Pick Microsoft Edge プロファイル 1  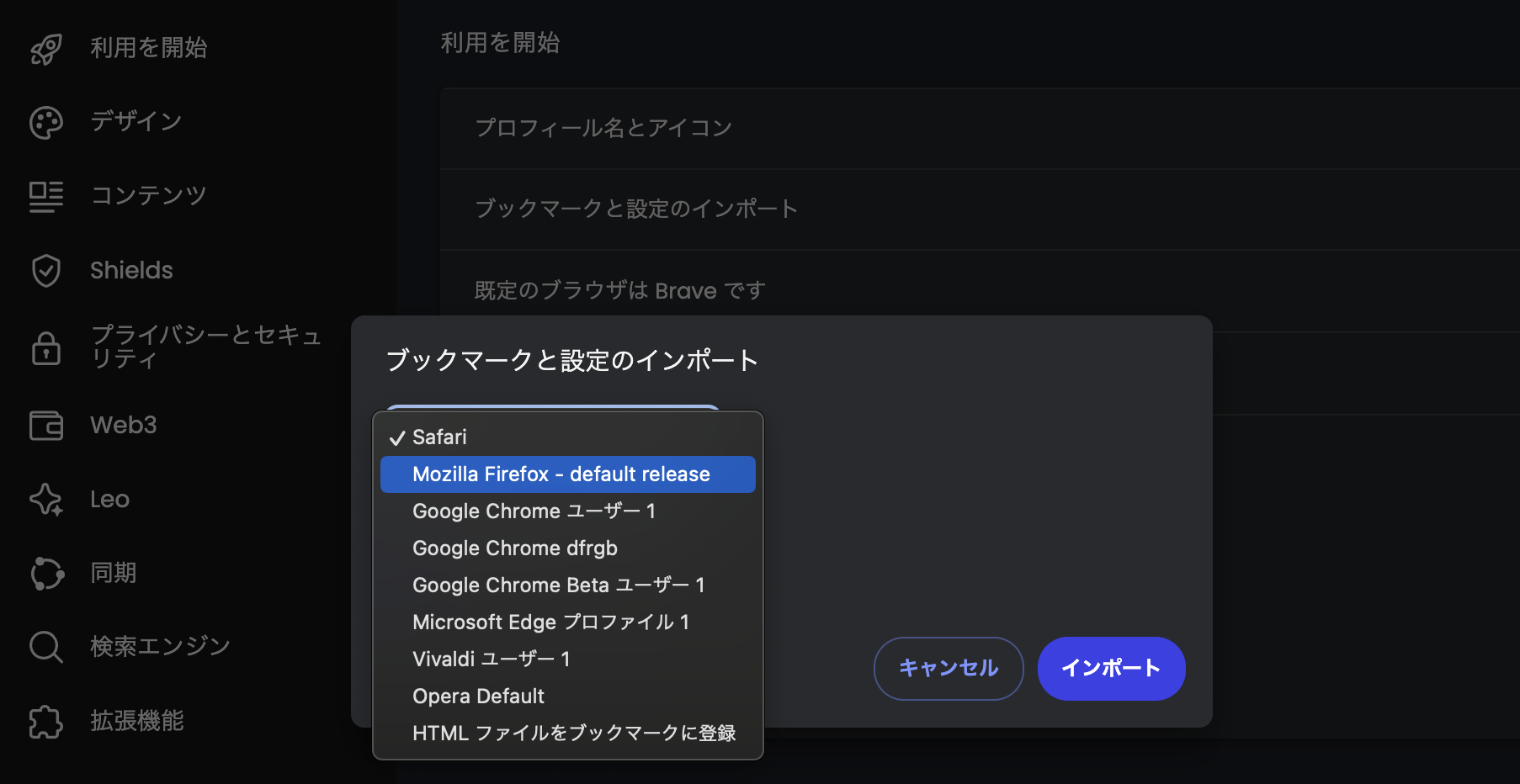(568, 622)
